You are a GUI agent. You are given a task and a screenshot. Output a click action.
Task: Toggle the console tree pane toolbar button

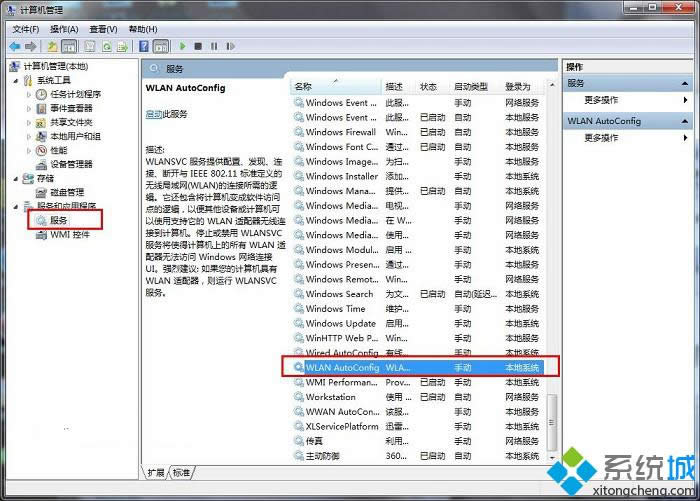(x=69, y=46)
